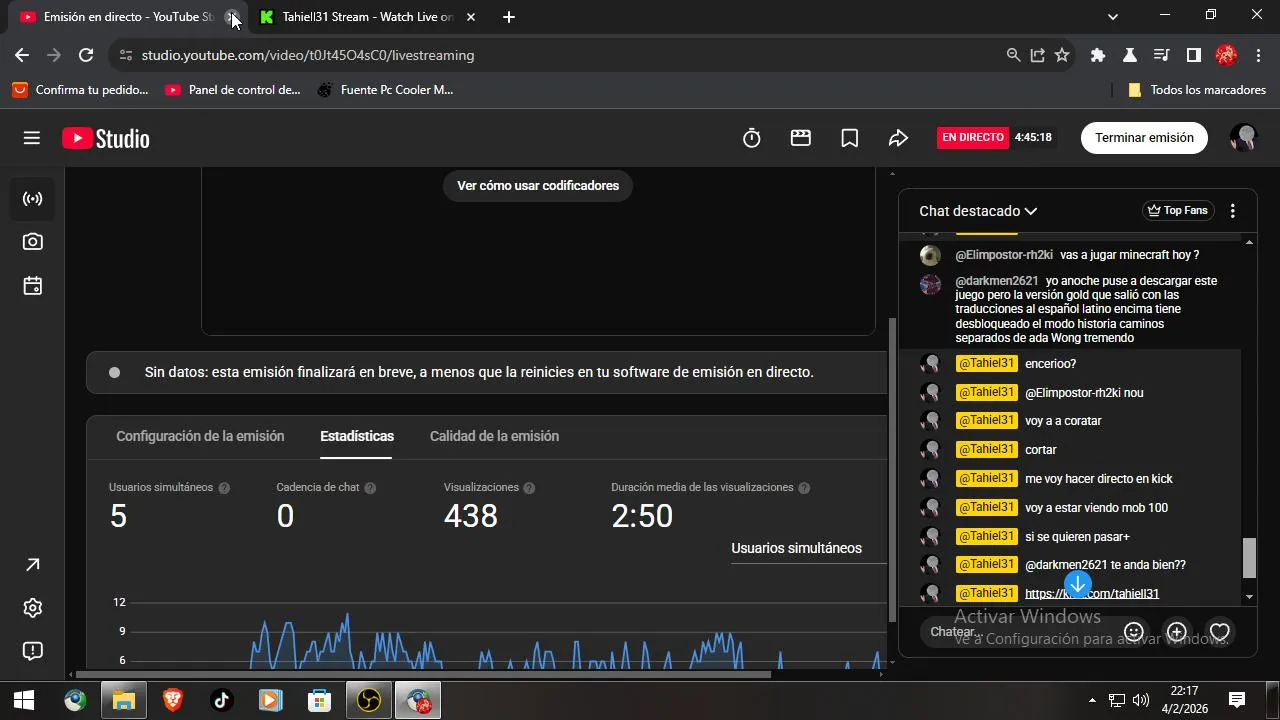
Task: Open File Explorer from taskbar
Action: [124, 700]
